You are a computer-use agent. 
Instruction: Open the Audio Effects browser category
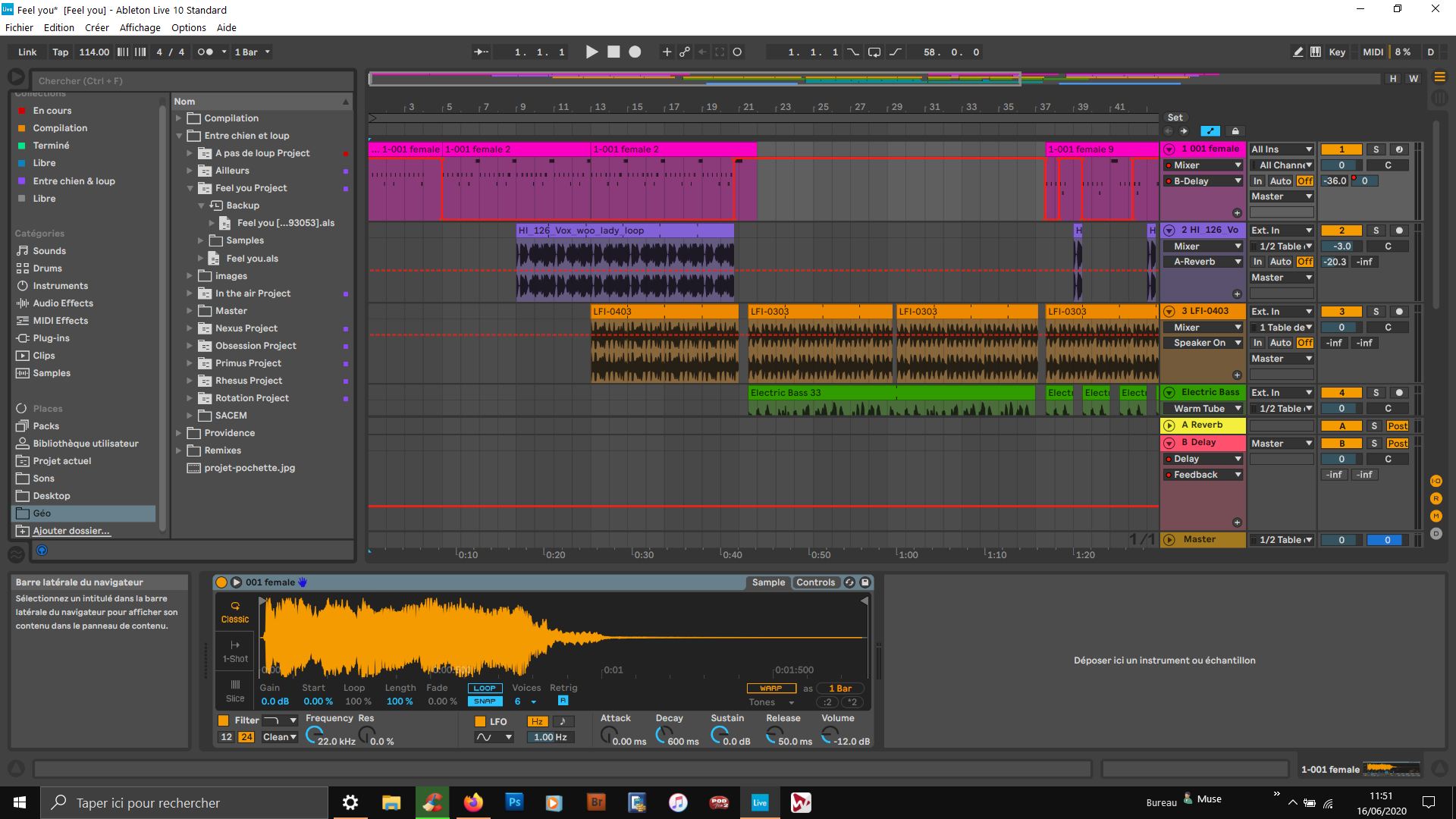tap(62, 303)
